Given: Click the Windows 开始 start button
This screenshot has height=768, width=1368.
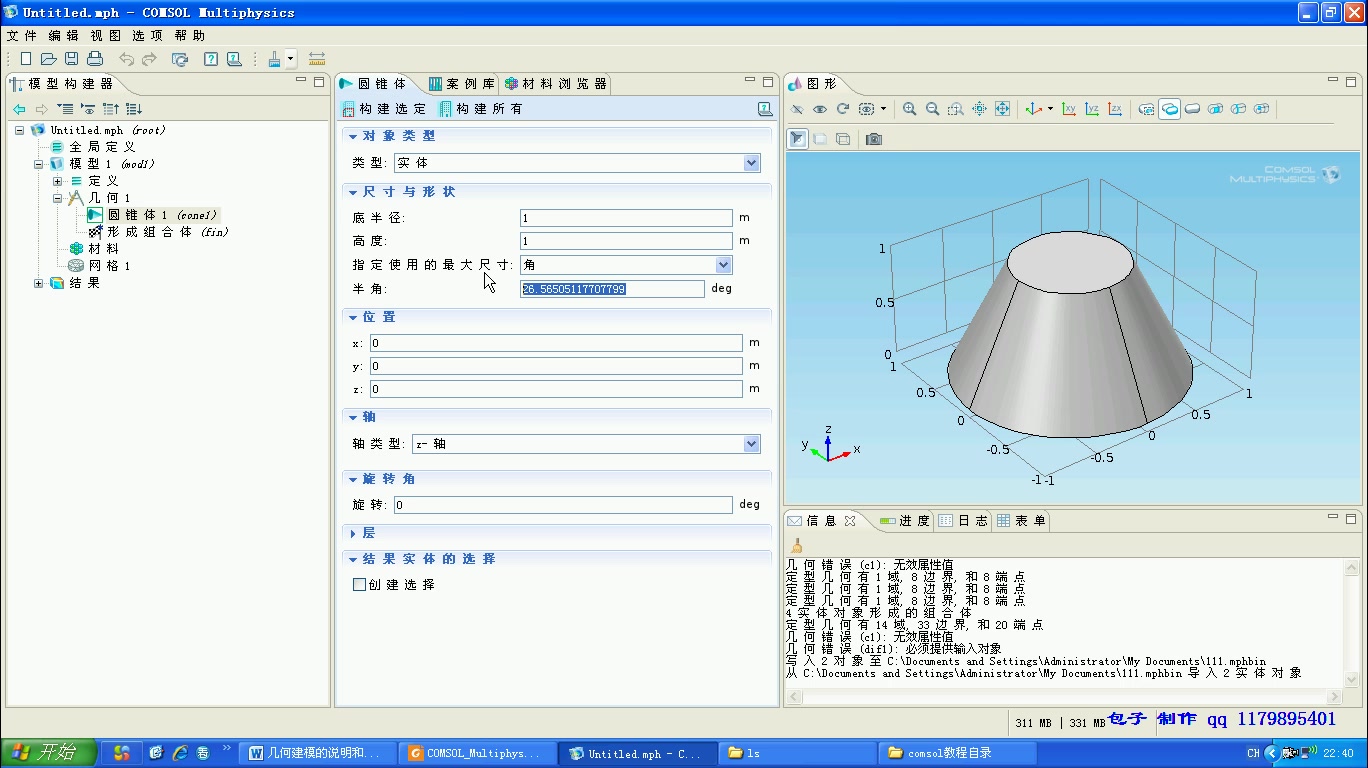Looking at the screenshot, I should (x=49, y=753).
